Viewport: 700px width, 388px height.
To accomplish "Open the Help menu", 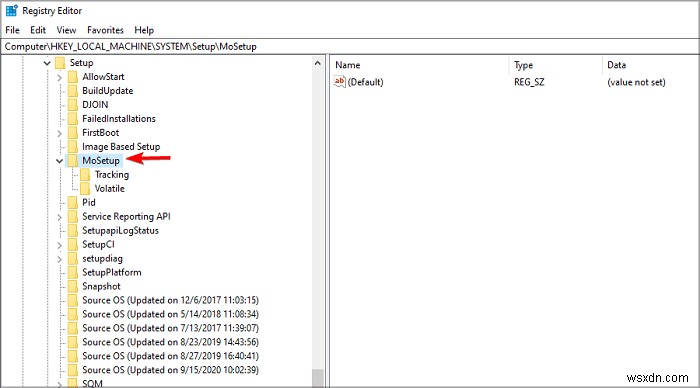I will coord(144,30).
